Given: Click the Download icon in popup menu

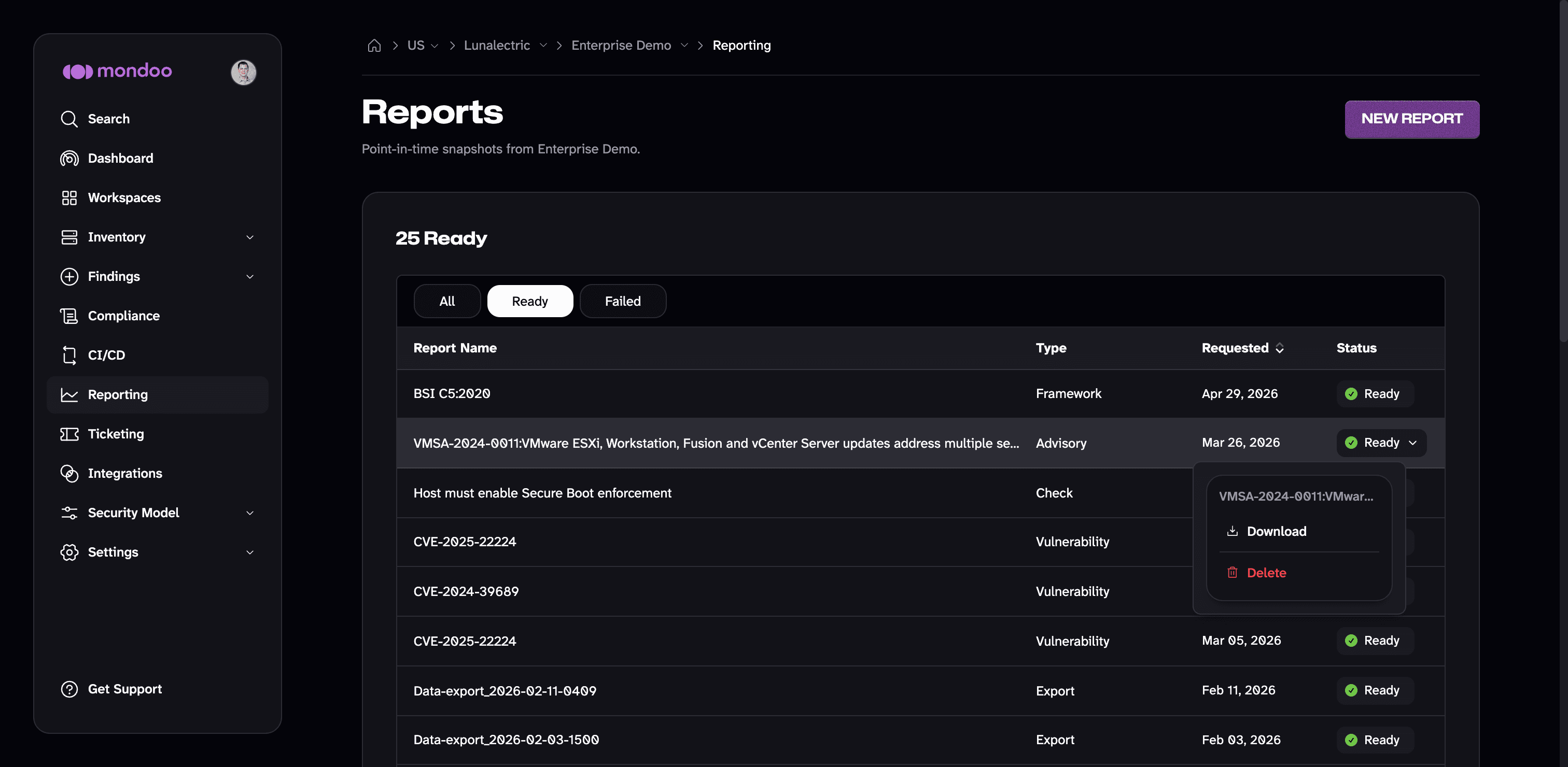Looking at the screenshot, I should click(x=1232, y=531).
